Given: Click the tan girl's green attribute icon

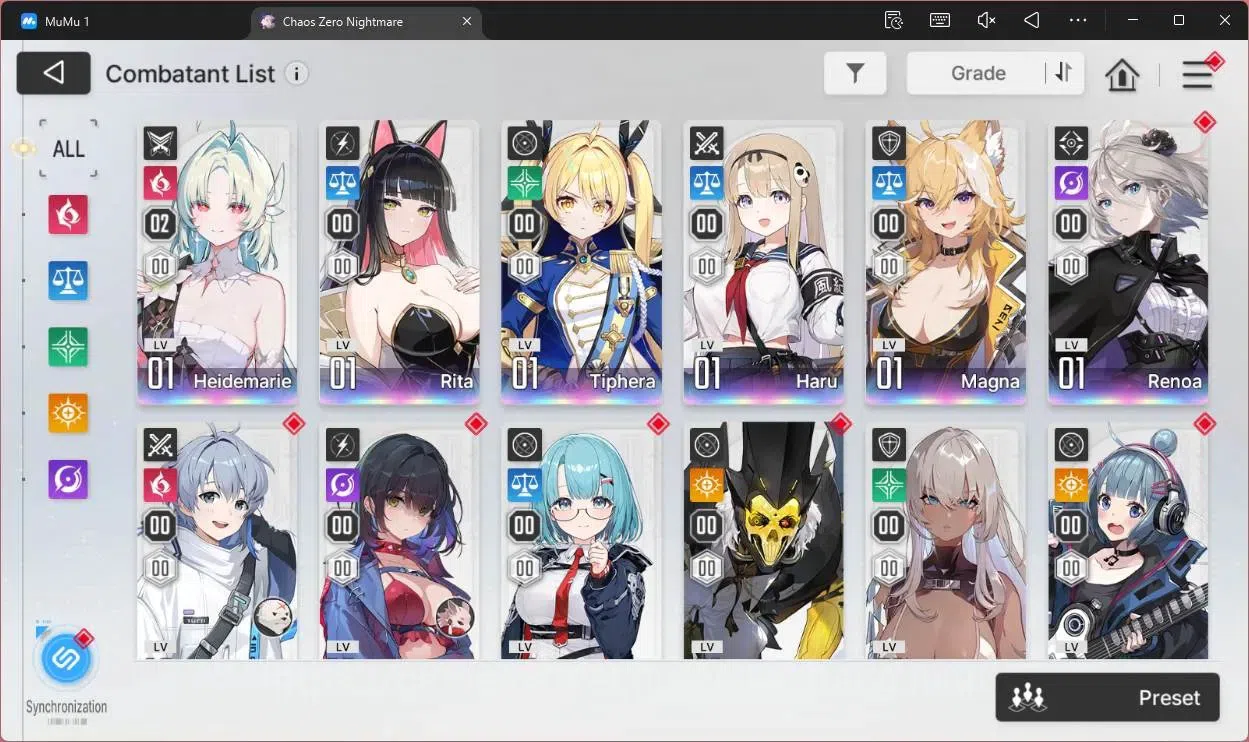Looking at the screenshot, I should pyautogui.click(x=888, y=485).
